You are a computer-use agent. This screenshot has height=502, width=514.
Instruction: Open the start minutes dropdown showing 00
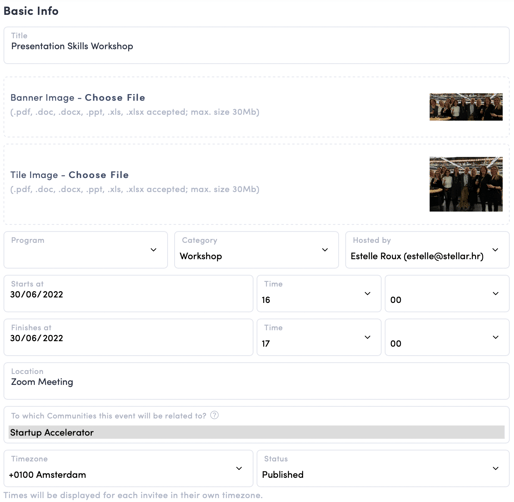coord(447,294)
